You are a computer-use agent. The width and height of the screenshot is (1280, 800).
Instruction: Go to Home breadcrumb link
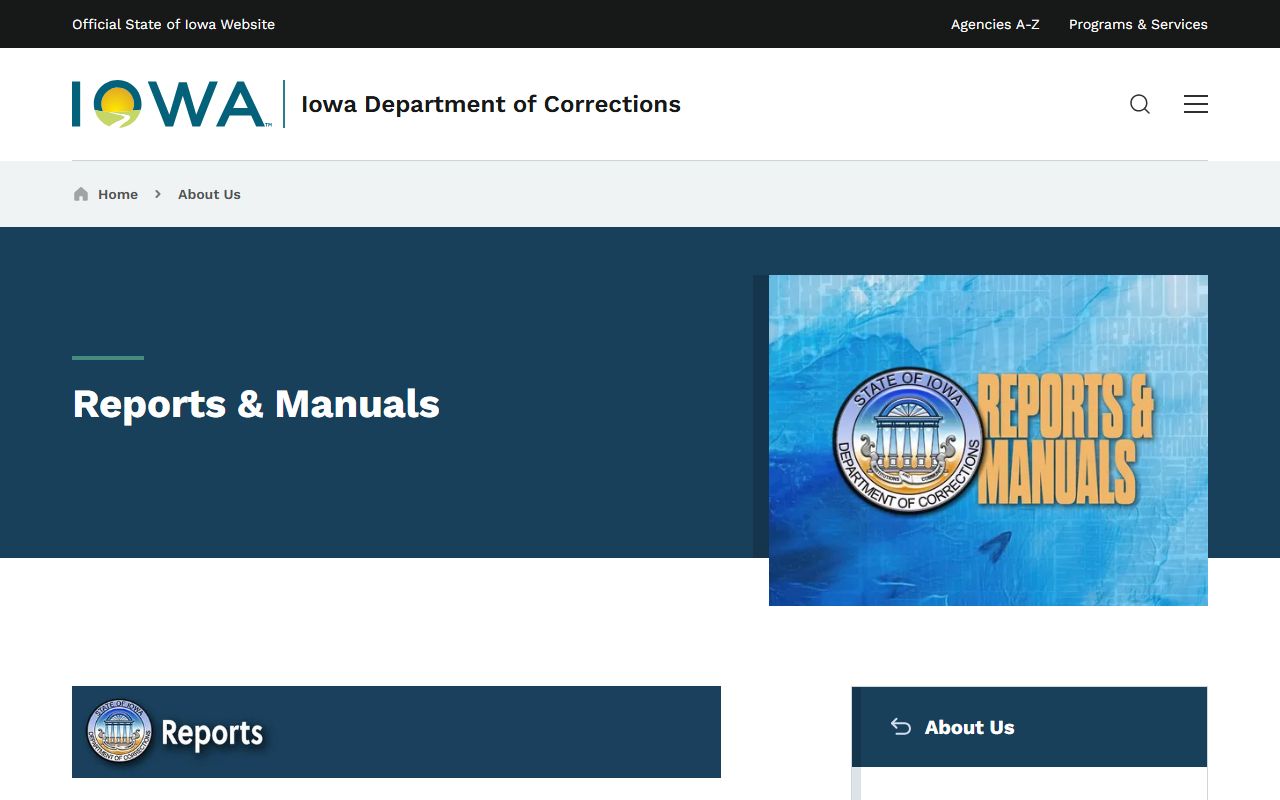coord(118,194)
